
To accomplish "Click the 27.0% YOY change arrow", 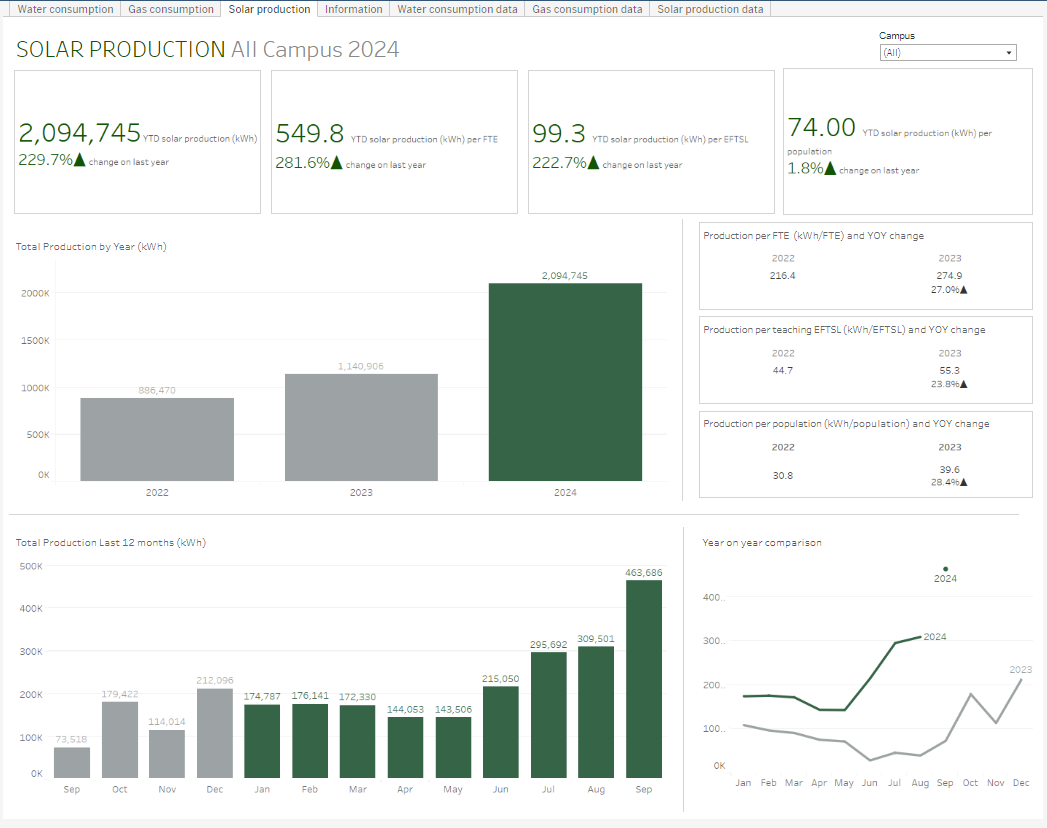I will tap(964, 290).
